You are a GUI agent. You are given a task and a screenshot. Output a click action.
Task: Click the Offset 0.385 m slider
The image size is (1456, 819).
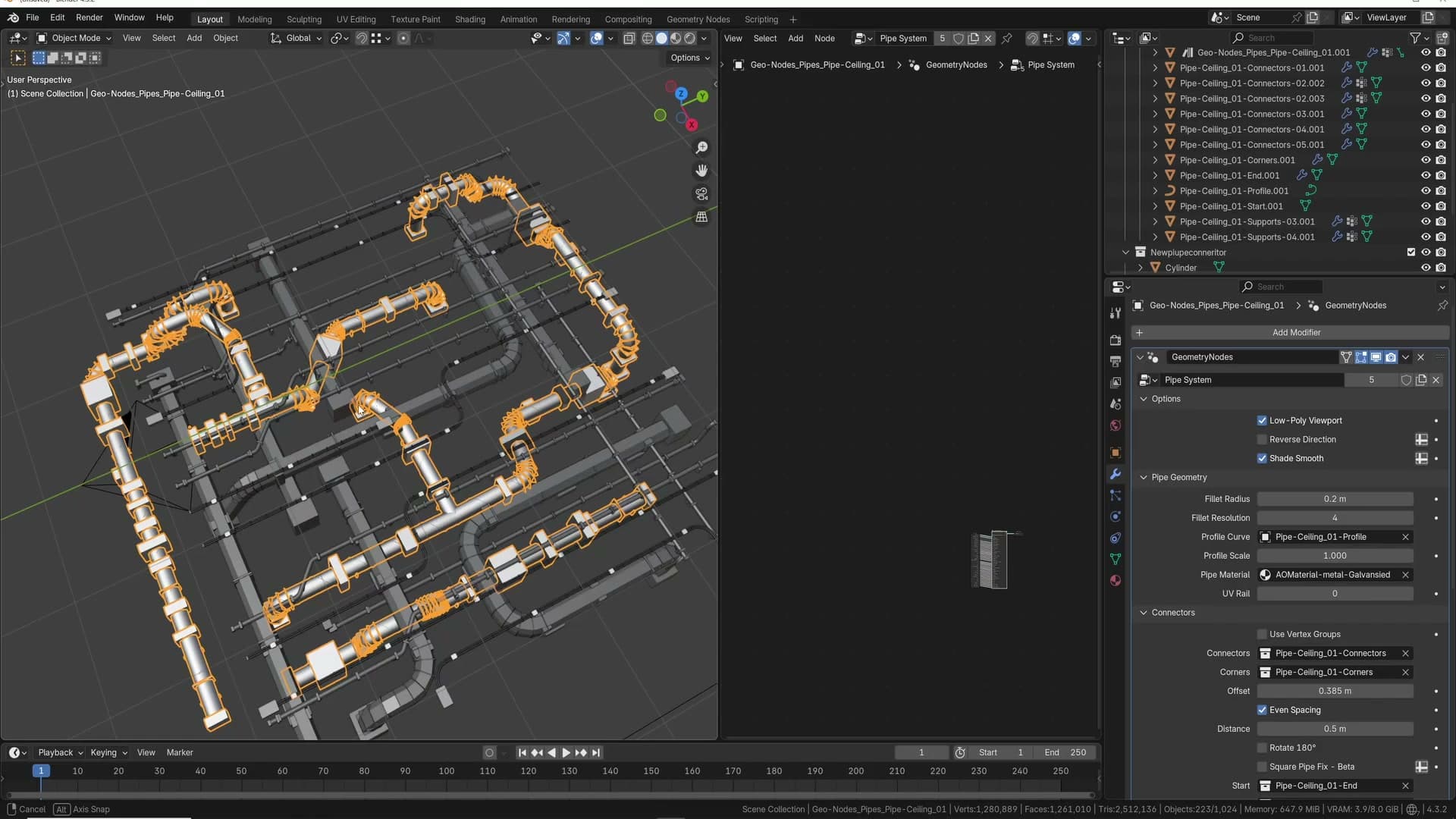tap(1335, 692)
